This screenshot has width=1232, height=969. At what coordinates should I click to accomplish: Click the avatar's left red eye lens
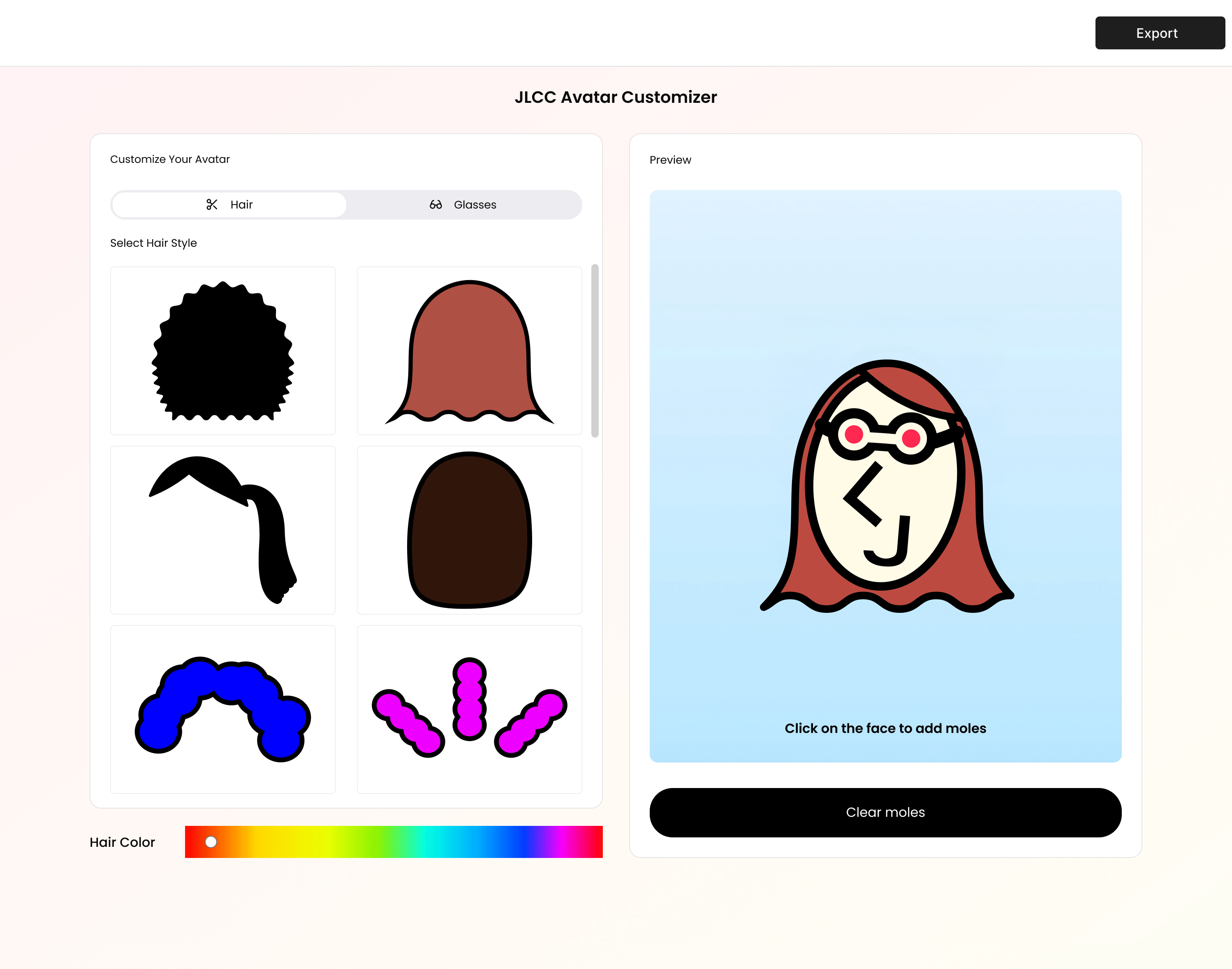[854, 435]
